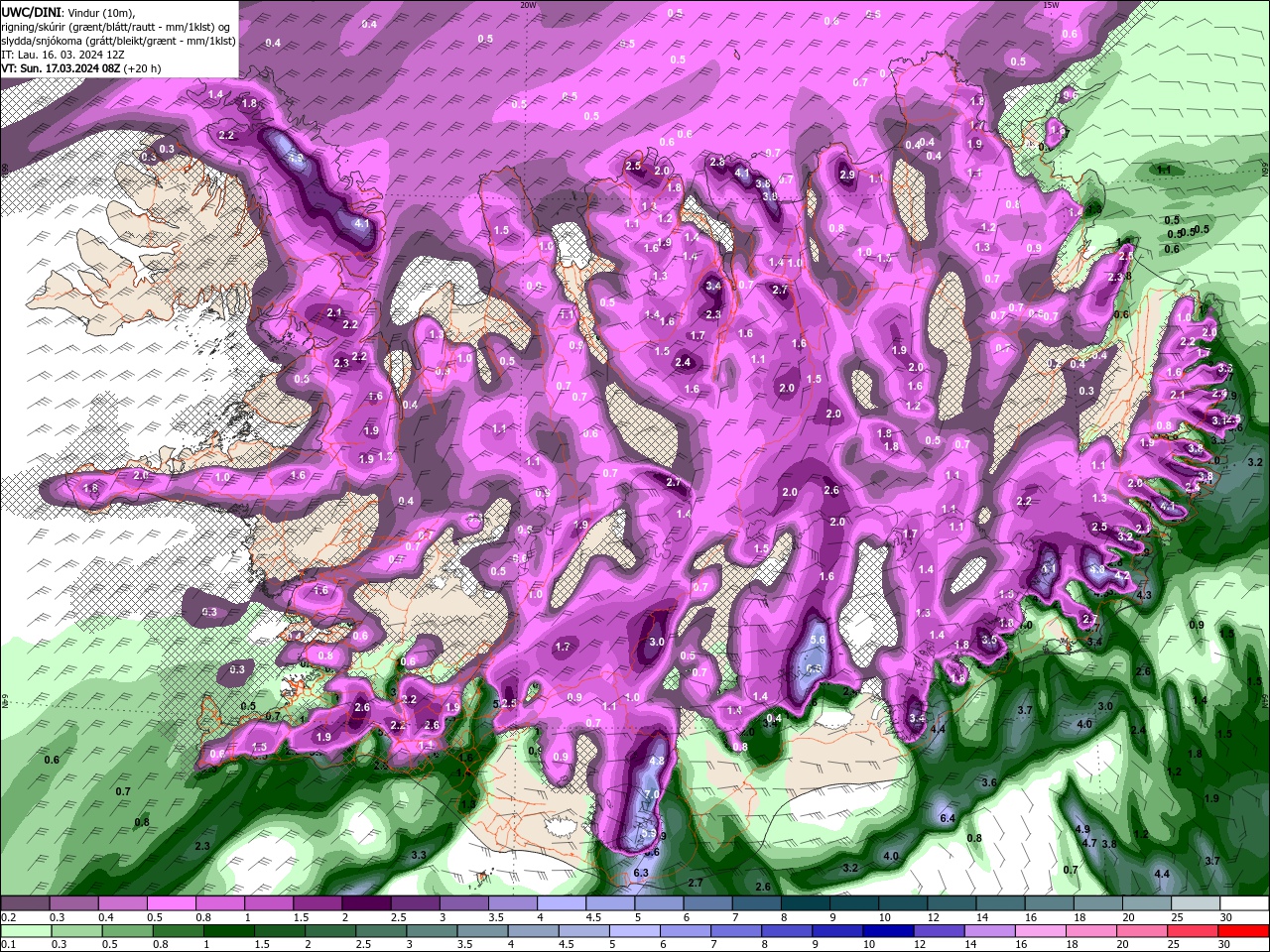This screenshot has width=1270, height=952.
Task: Click the '(+20 h)' forecast offset
Action: pos(142,68)
